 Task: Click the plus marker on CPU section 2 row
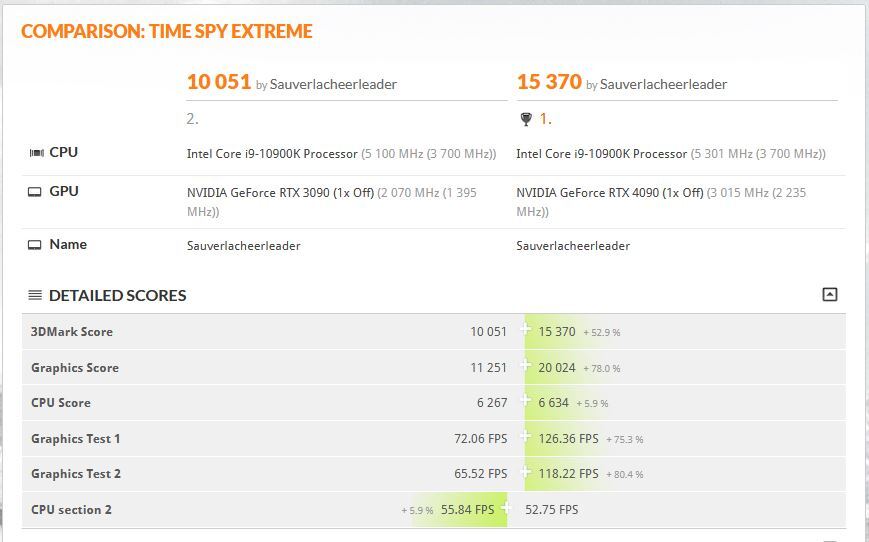506,508
